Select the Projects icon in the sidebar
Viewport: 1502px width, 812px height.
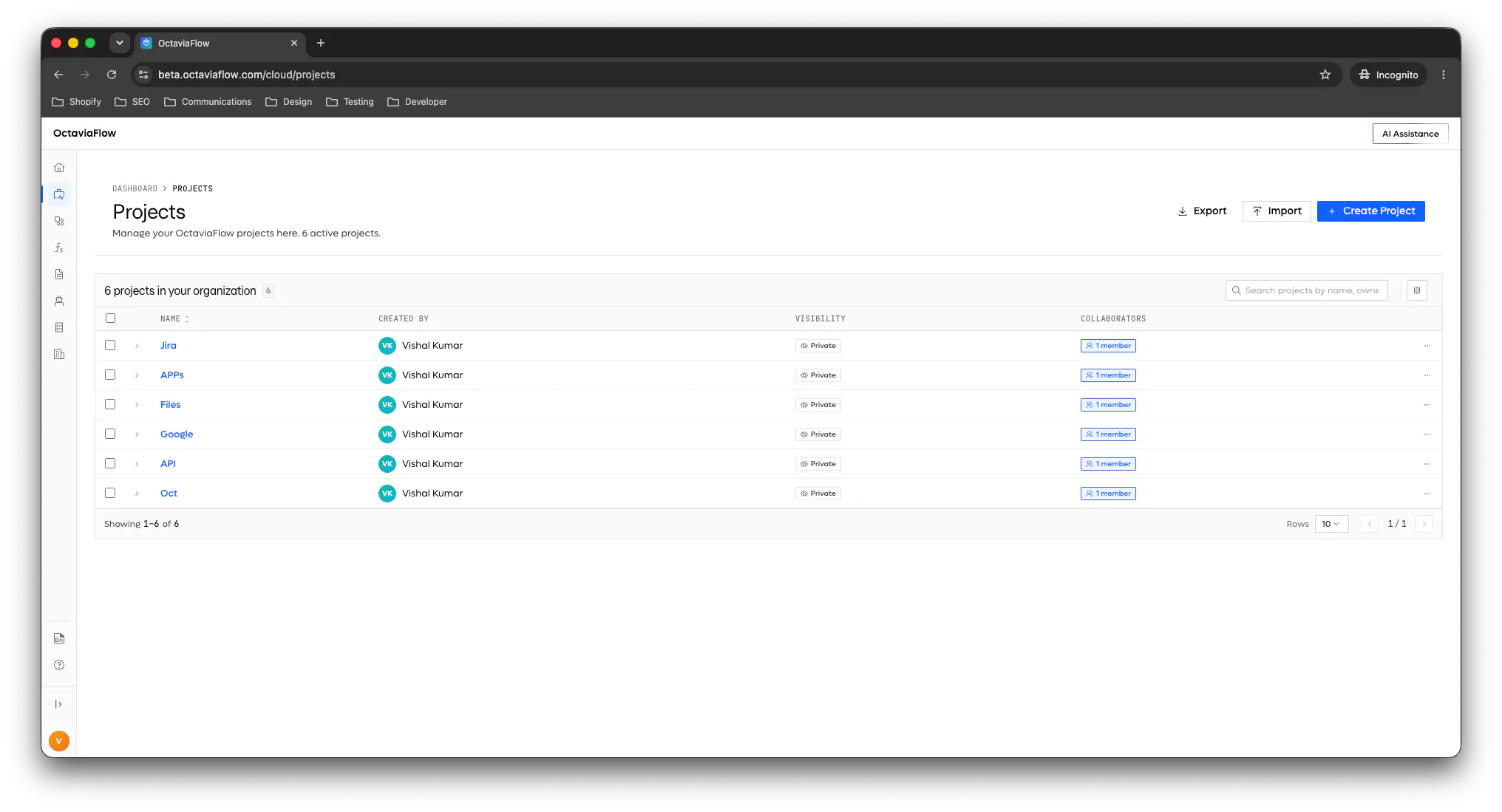(59, 194)
